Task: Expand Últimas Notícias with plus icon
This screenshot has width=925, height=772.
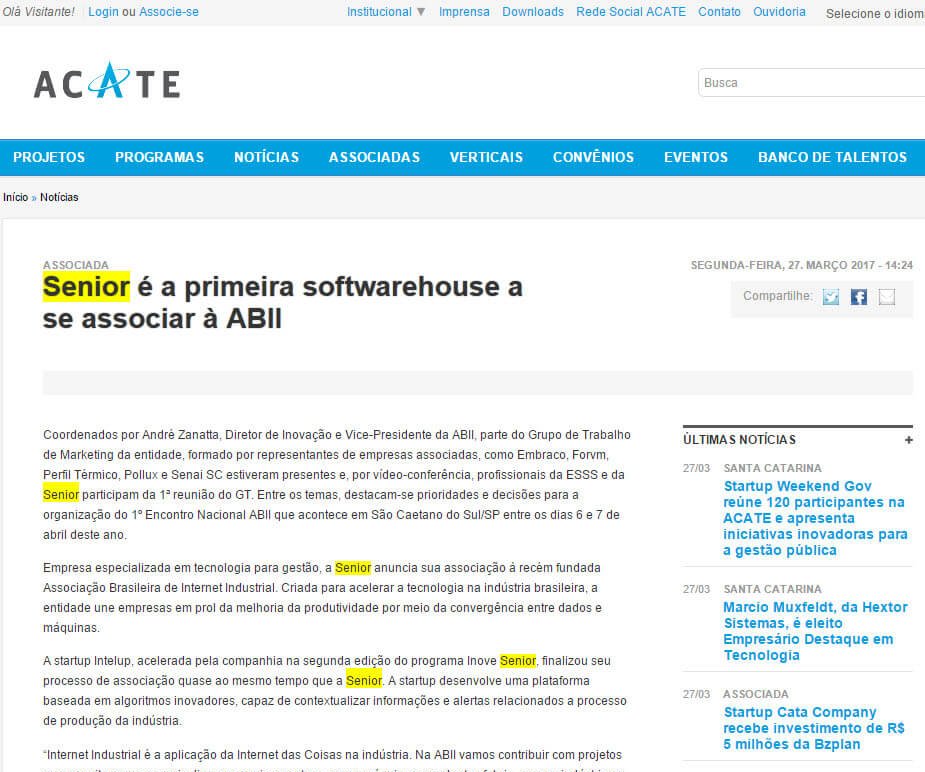Action: [x=908, y=440]
